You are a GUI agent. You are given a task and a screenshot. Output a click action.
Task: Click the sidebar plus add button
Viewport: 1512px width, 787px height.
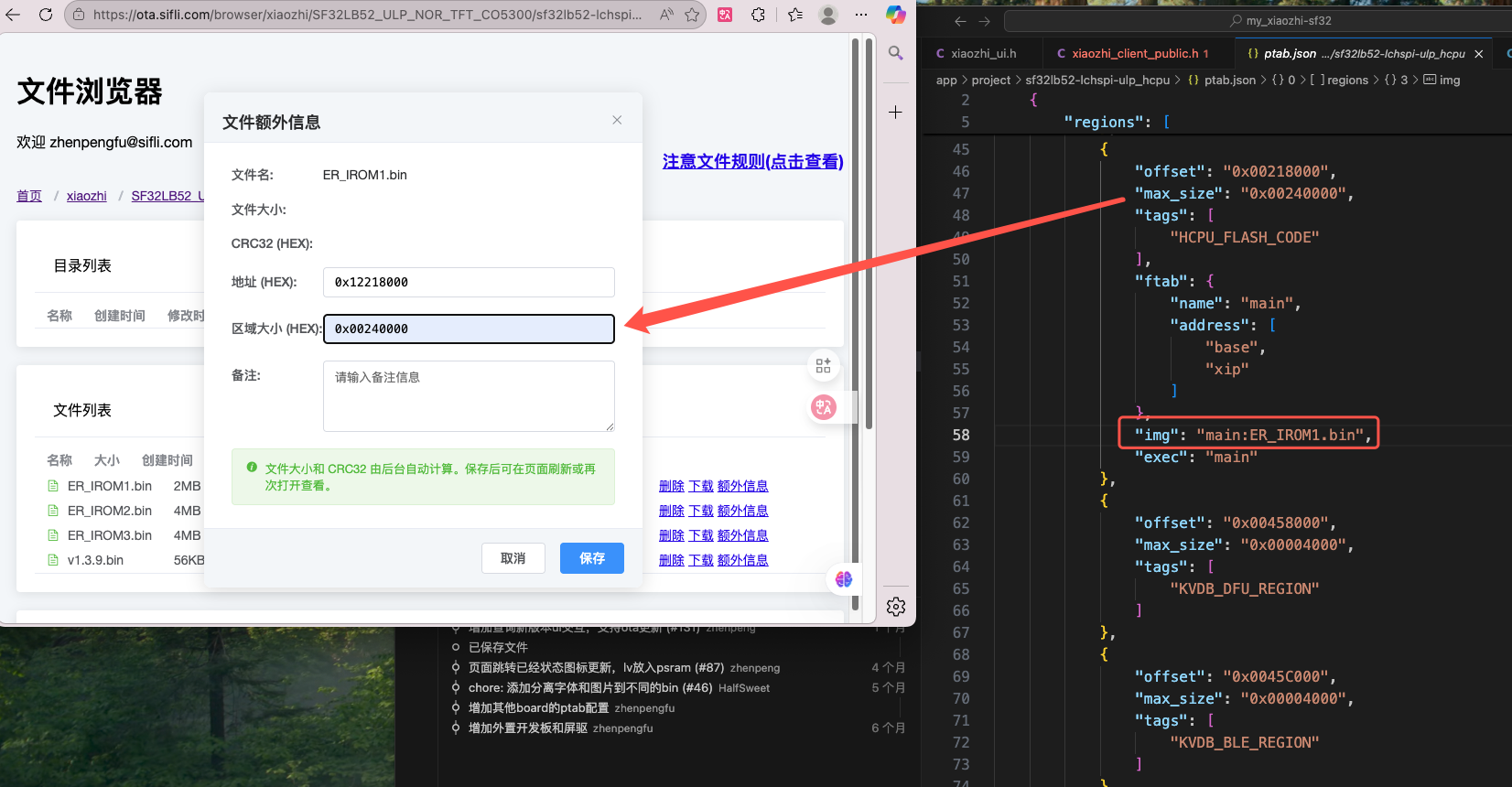pyautogui.click(x=896, y=113)
